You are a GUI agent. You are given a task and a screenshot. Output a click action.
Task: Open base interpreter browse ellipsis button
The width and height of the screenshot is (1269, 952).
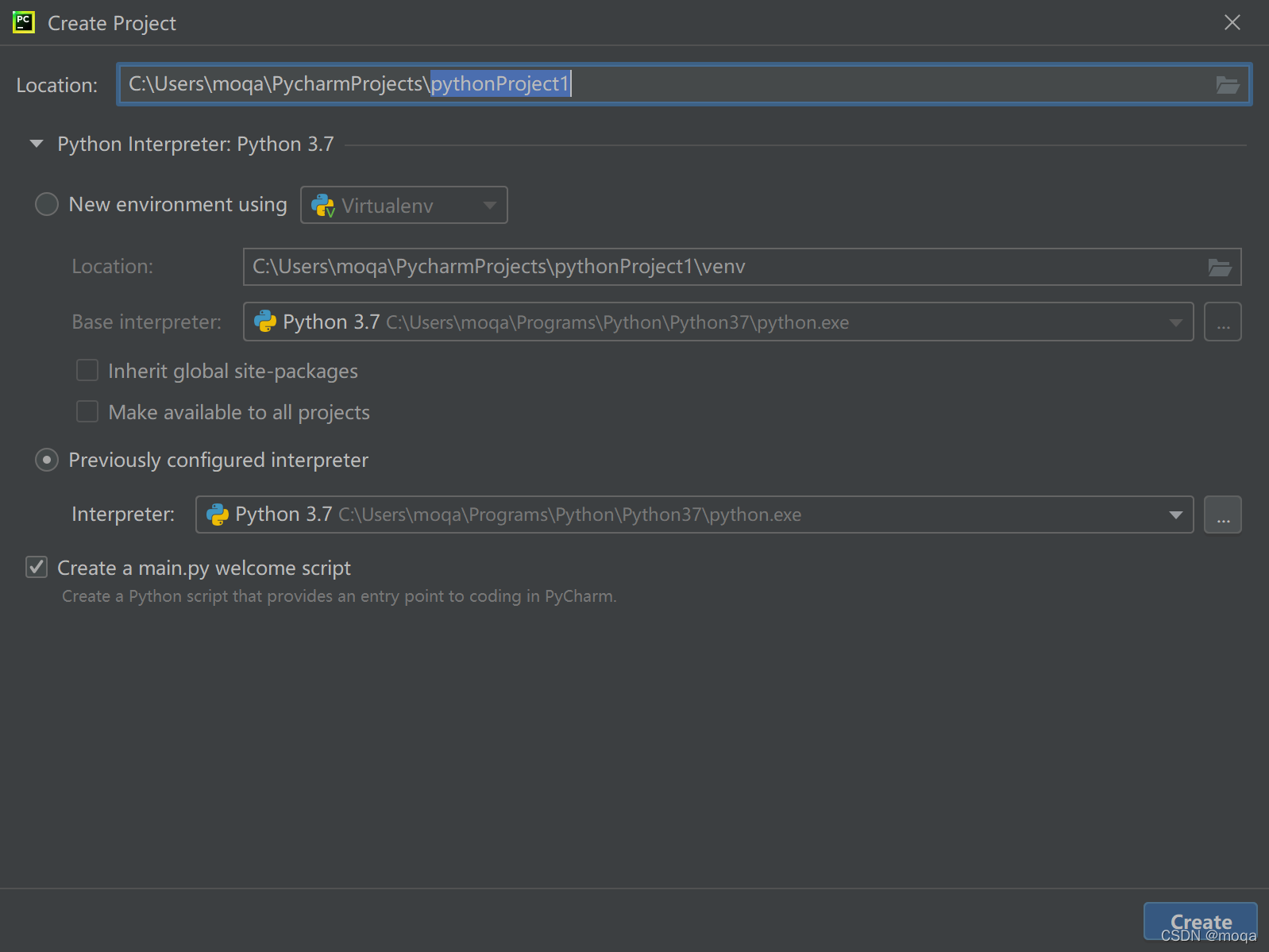1223,322
